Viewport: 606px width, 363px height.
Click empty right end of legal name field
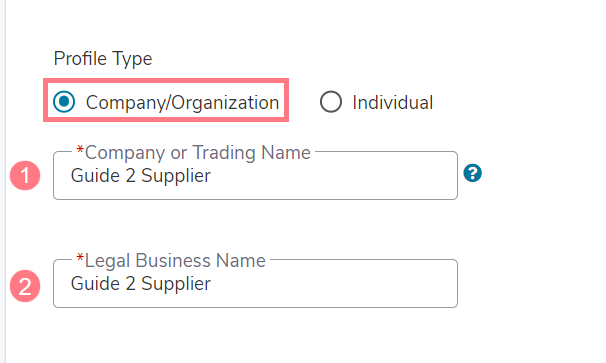pos(386,284)
